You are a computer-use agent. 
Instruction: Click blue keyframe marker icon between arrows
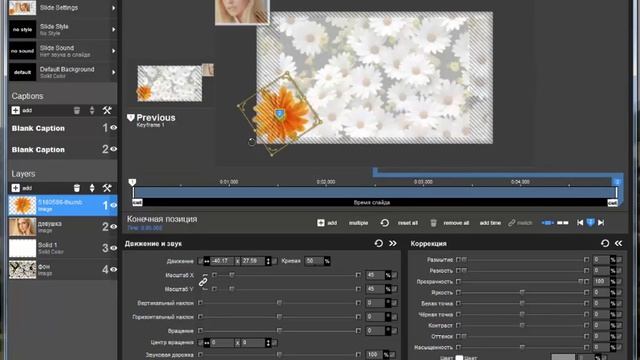590,222
